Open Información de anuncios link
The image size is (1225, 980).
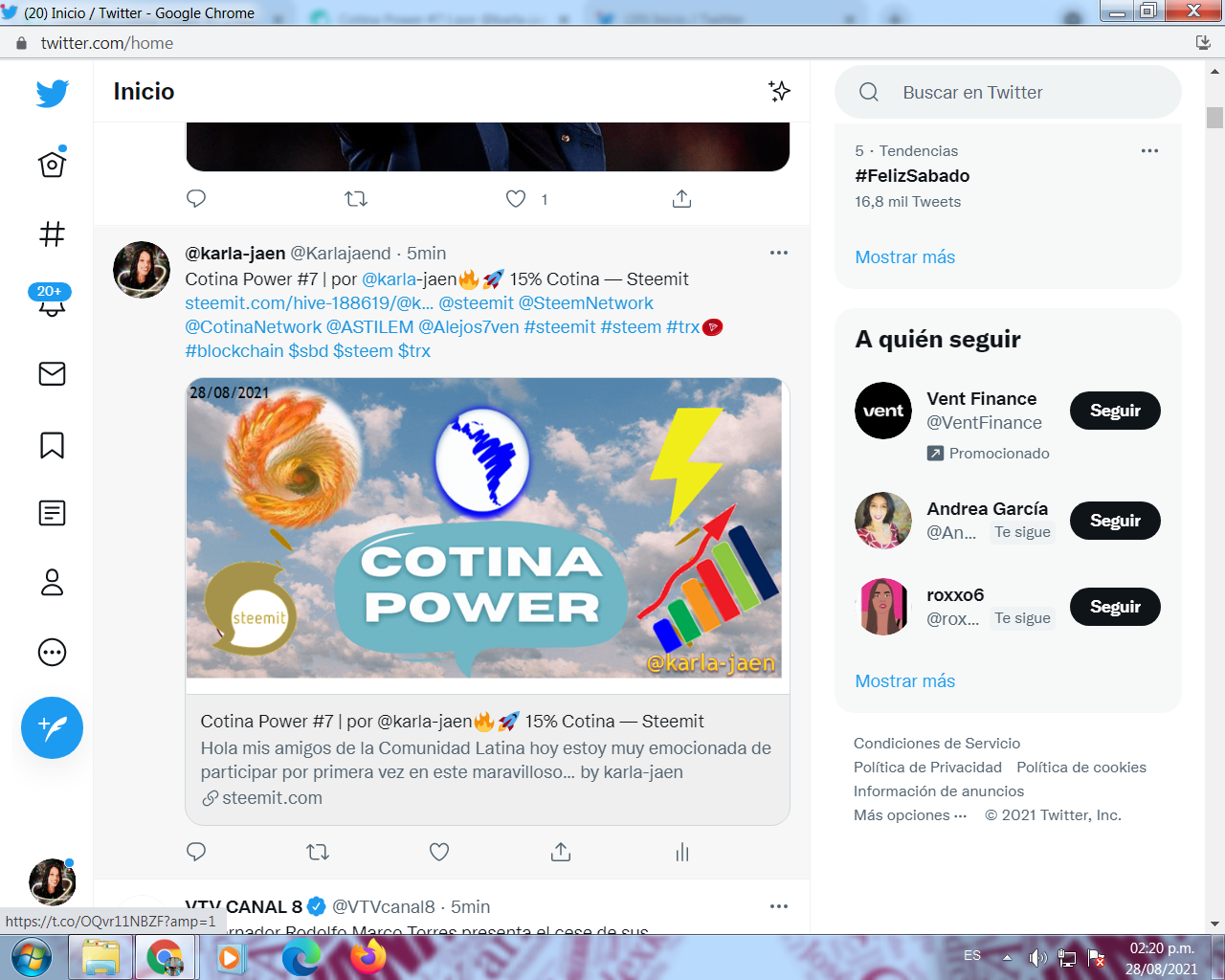pyautogui.click(x=939, y=791)
